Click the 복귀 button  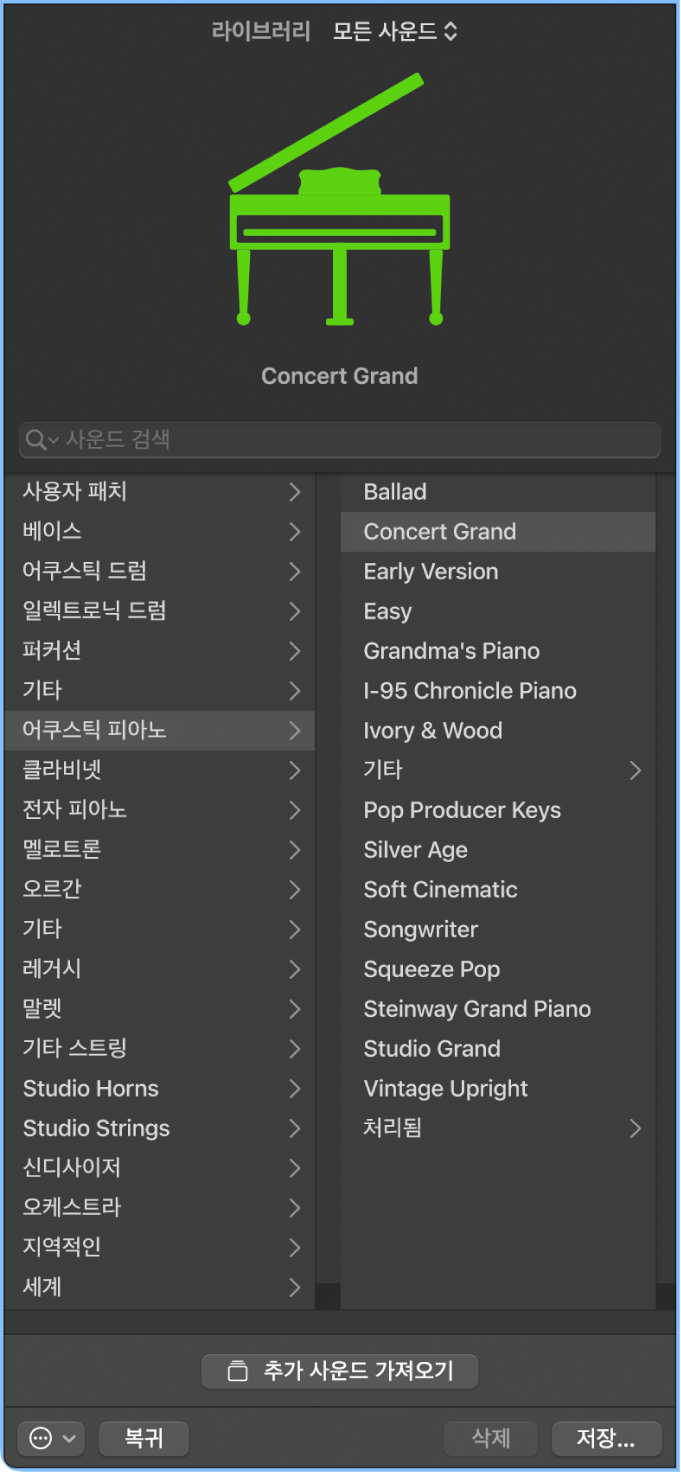[x=144, y=1439]
